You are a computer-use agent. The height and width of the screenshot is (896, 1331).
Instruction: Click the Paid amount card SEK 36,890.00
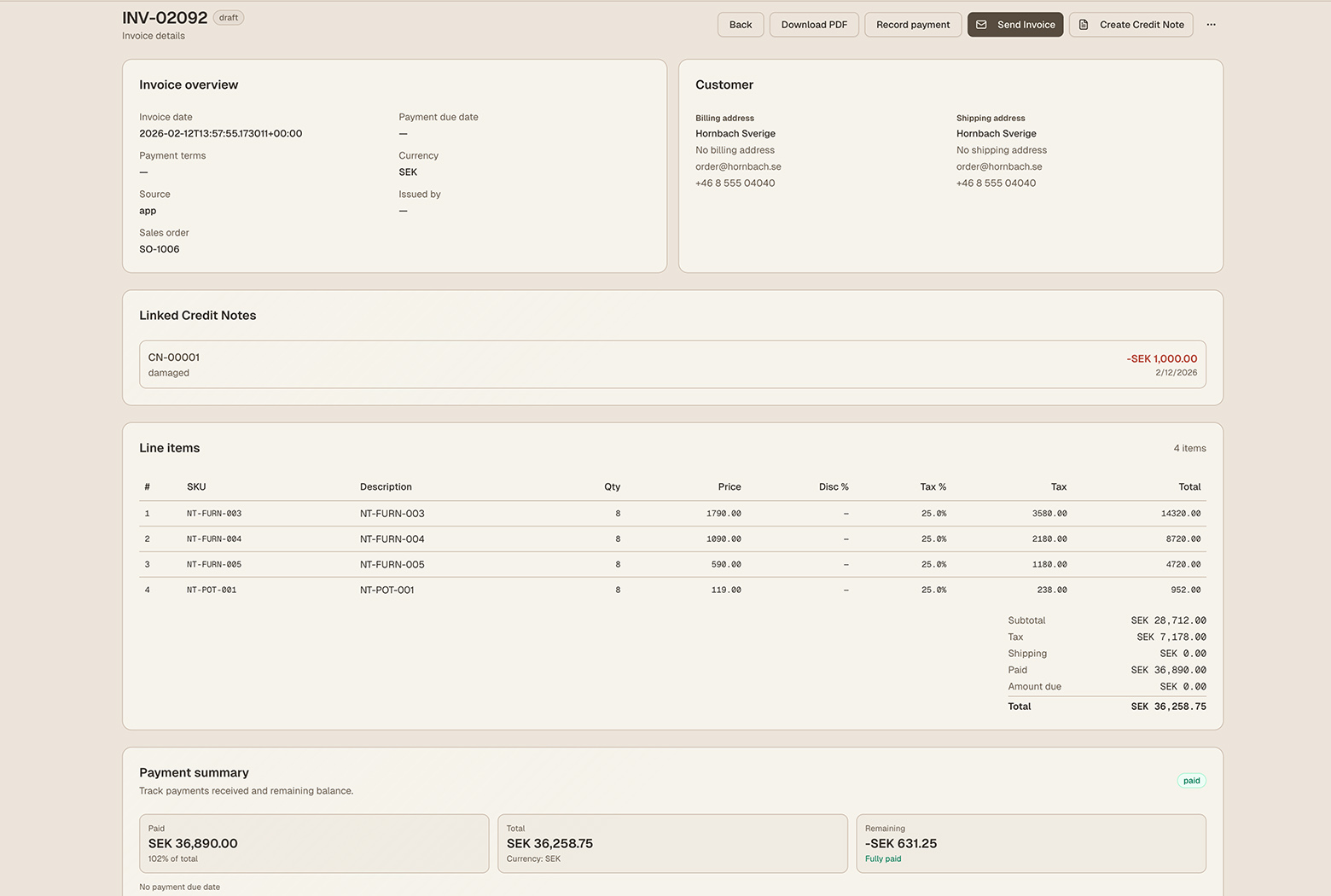313,843
